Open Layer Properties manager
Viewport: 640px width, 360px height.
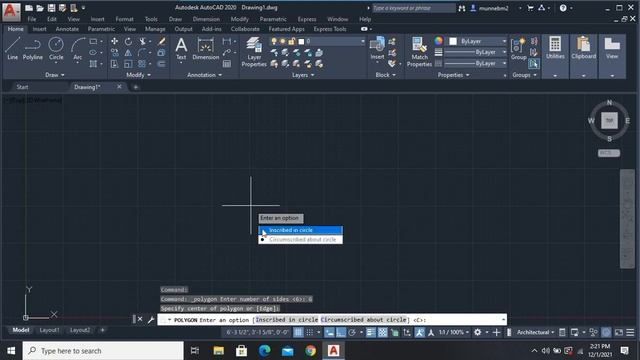(x=254, y=52)
